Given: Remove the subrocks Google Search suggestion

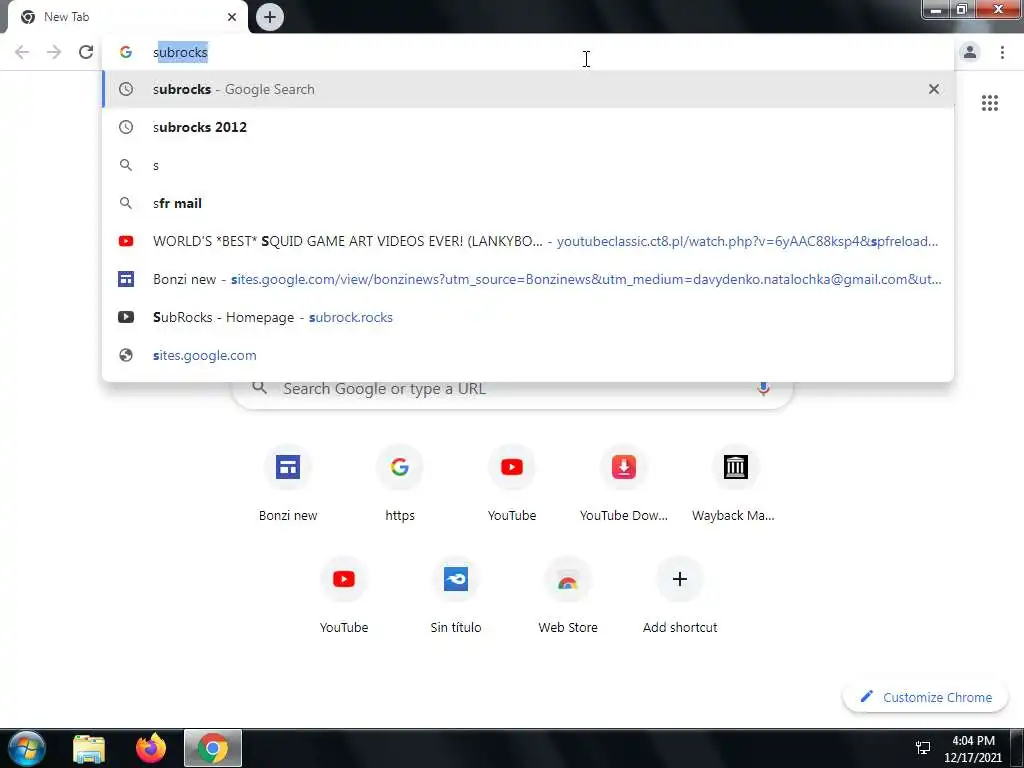Looking at the screenshot, I should point(934,89).
